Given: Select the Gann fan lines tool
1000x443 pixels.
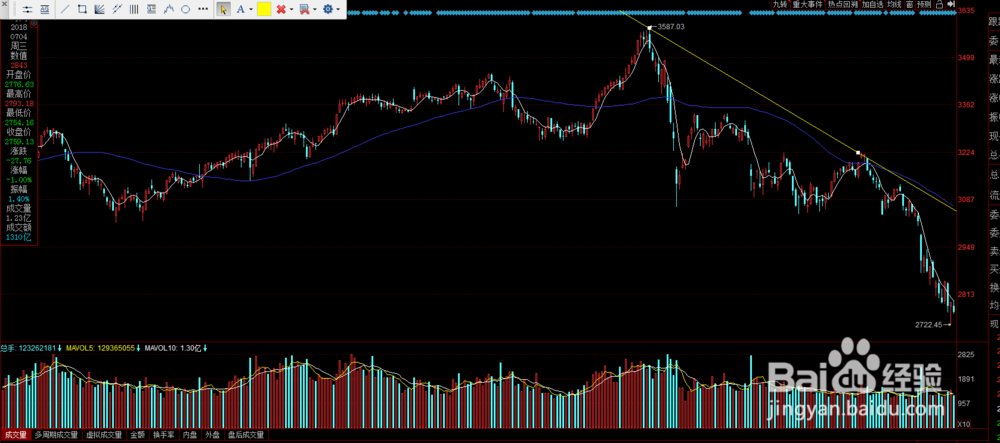Looking at the screenshot, I should coord(99,10).
